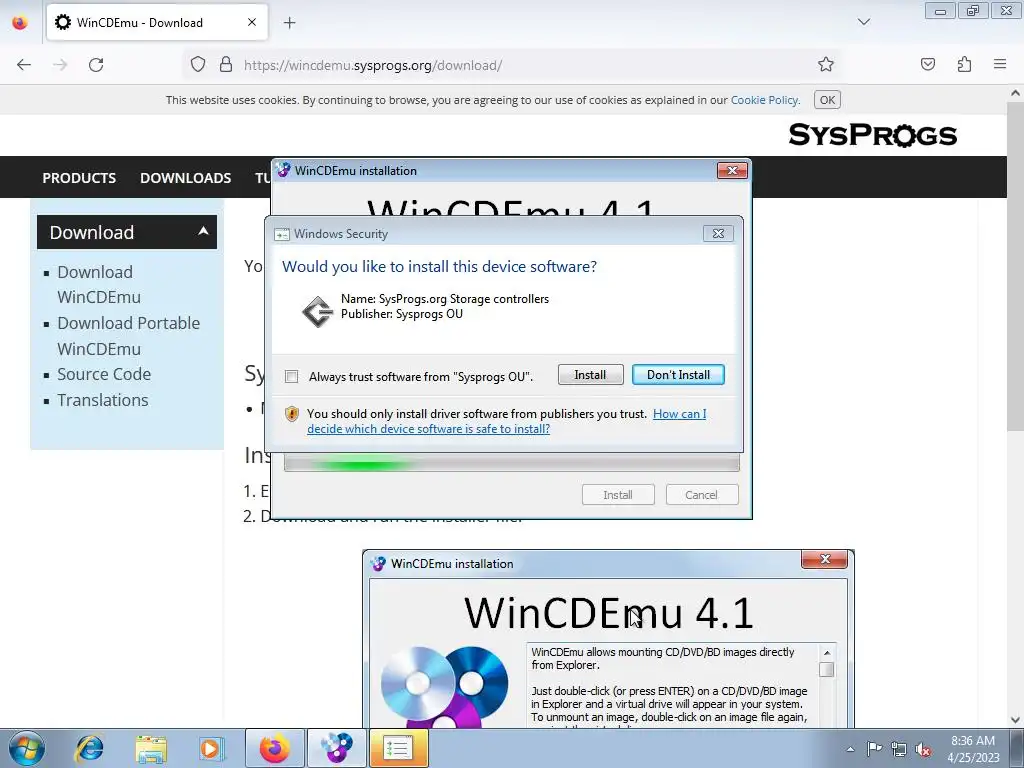Open a new browser tab

289,23
